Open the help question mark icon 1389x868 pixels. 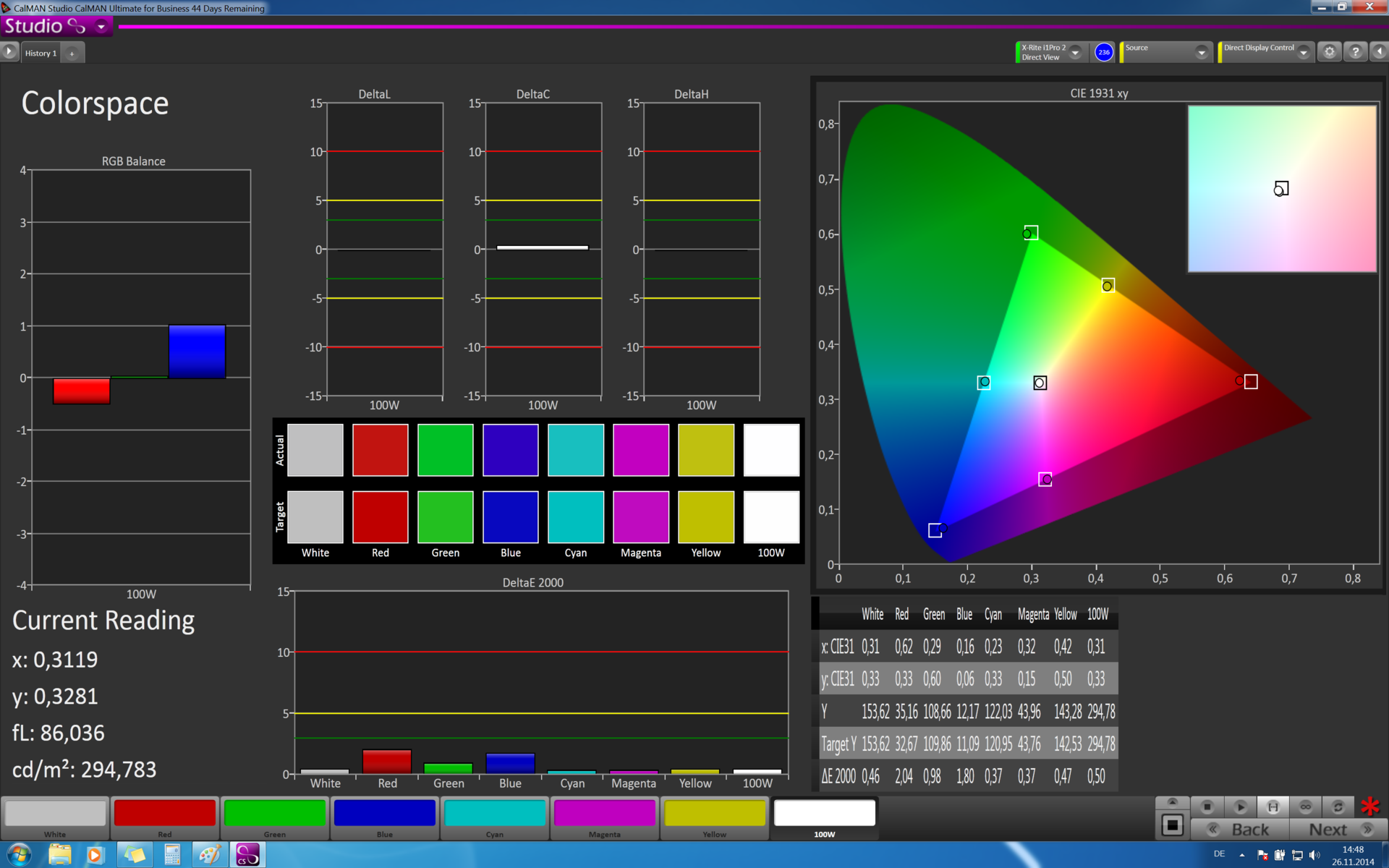pyautogui.click(x=1355, y=52)
